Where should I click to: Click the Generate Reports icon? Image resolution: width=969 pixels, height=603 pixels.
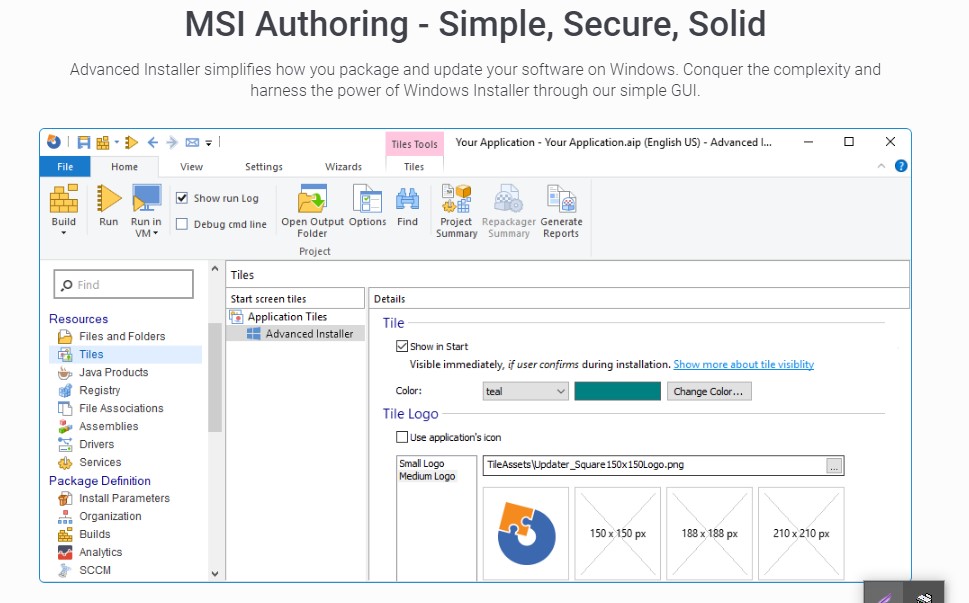pyautogui.click(x=560, y=199)
